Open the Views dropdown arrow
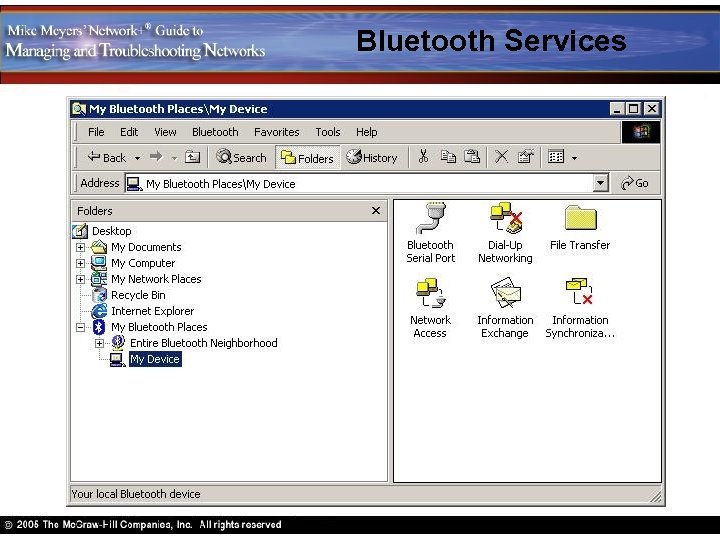Viewport: 720px width, 540px height. (x=574, y=158)
